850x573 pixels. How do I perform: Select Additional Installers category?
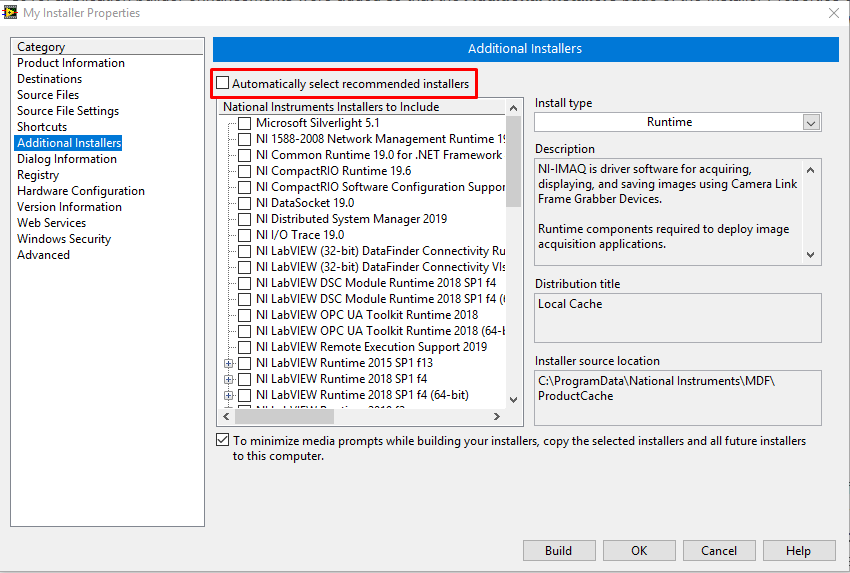[69, 143]
